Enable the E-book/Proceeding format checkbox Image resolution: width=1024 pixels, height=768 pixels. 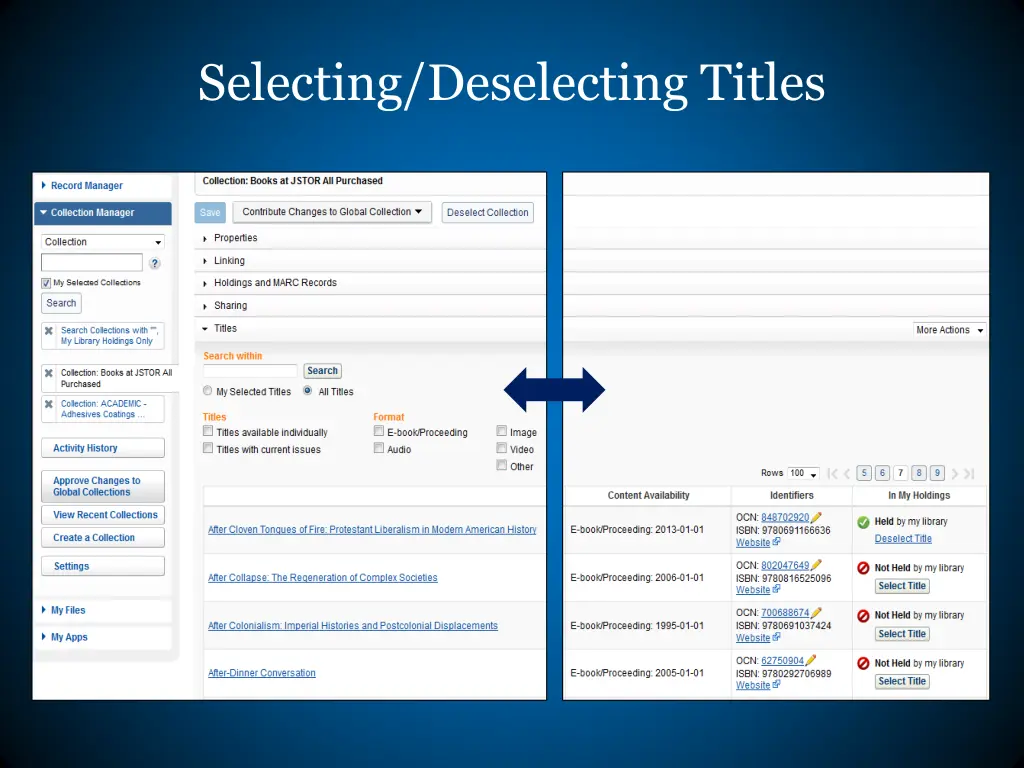coord(379,432)
